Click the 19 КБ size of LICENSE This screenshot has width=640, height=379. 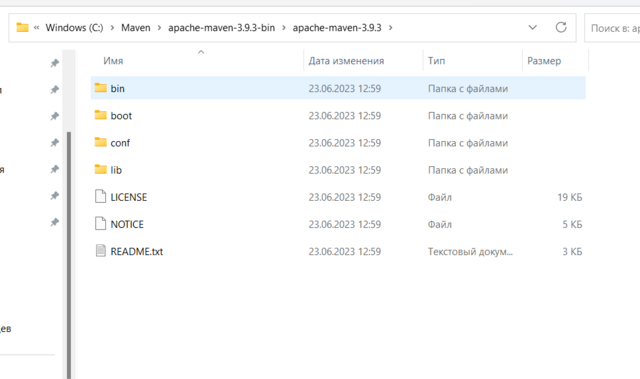[570, 197]
